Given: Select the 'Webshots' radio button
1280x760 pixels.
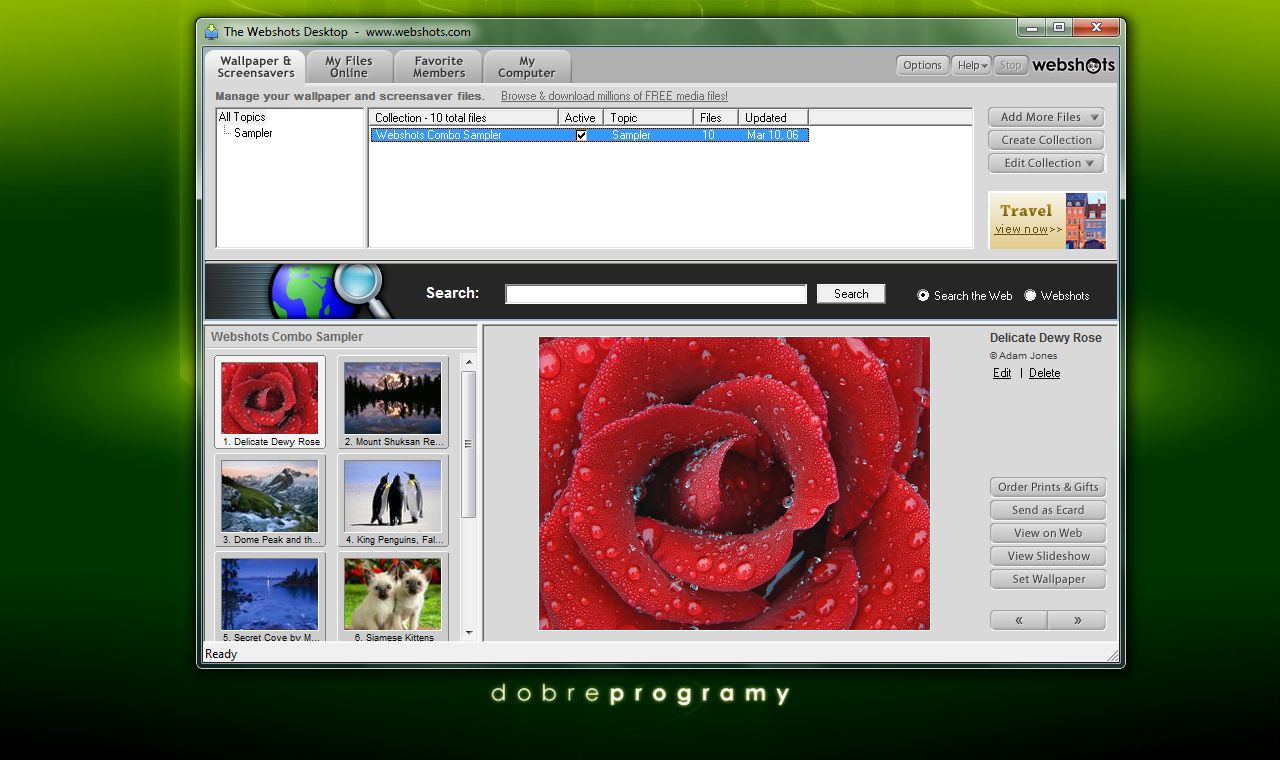Looking at the screenshot, I should [x=1030, y=295].
